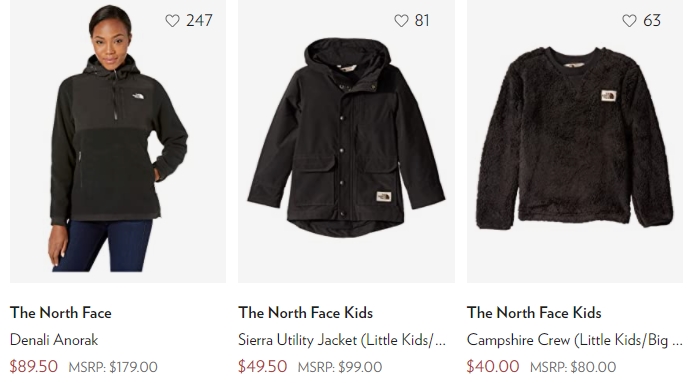
Task: Open The North Face brand link
Action: (x=61, y=313)
